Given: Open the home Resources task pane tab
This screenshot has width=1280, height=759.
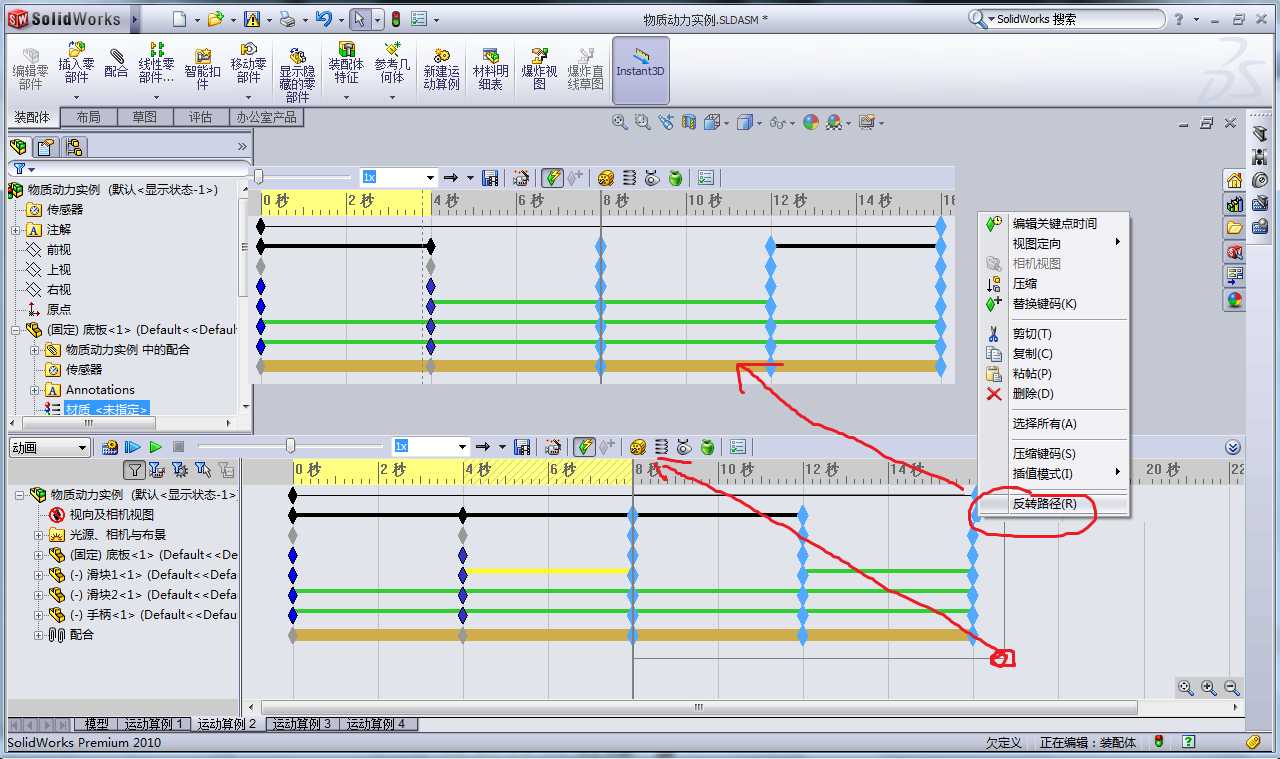Looking at the screenshot, I should [x=1234, y=180].
